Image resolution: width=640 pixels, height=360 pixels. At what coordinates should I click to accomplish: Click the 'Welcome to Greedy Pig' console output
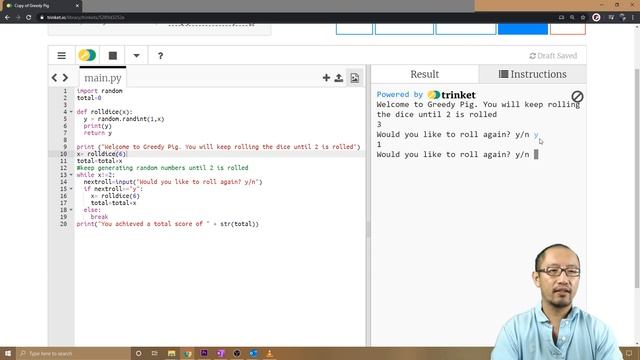478,109
